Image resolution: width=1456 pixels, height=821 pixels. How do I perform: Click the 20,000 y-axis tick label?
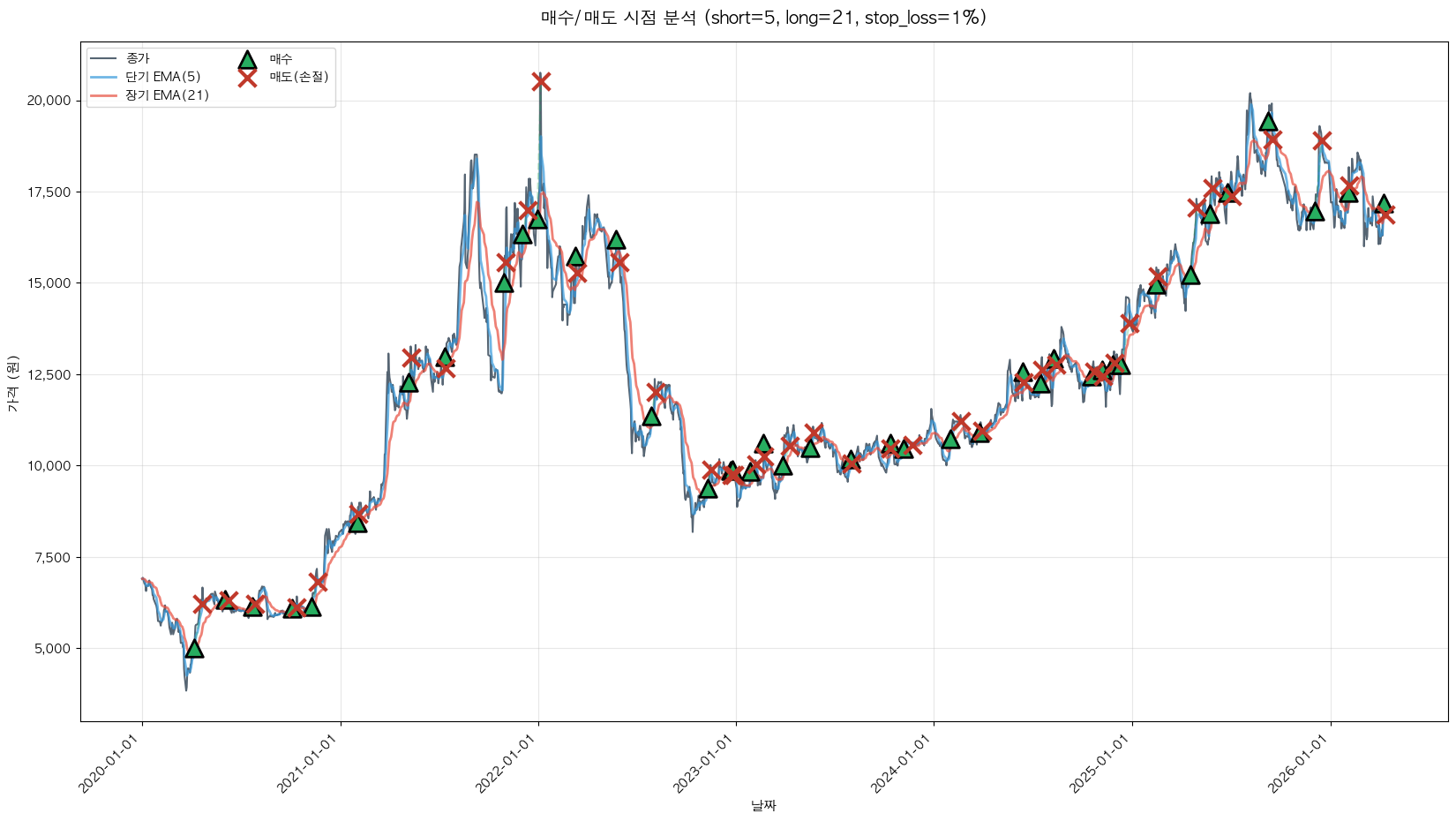click(x=49, y=101)
